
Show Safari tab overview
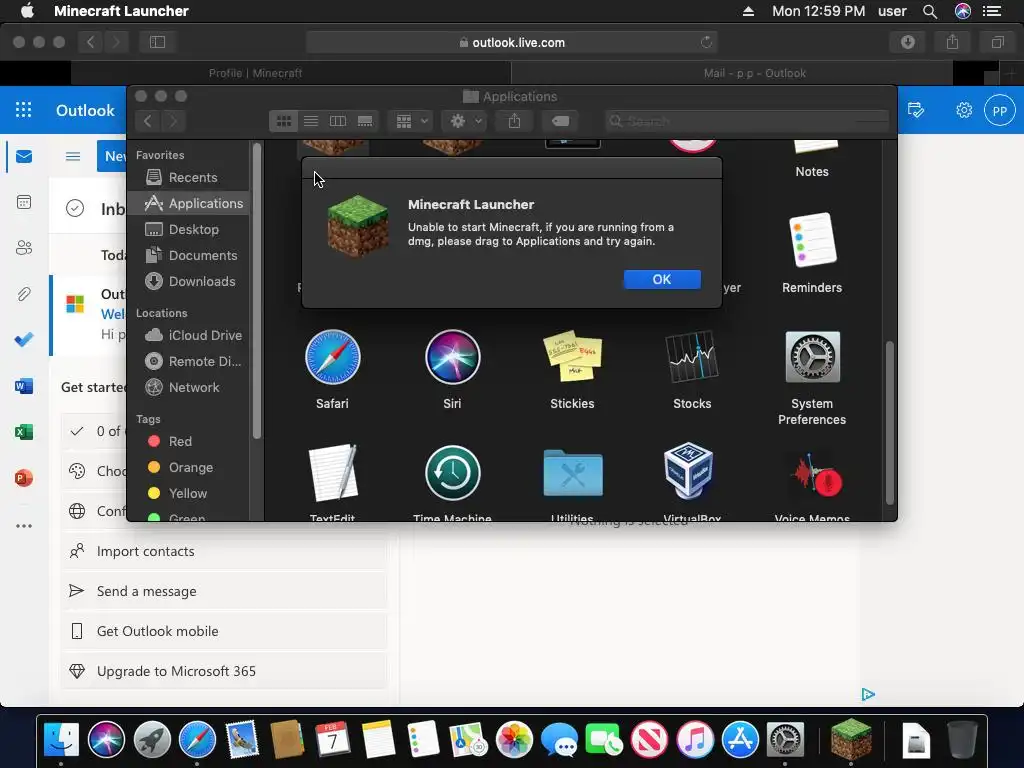(x=997, y=42)
